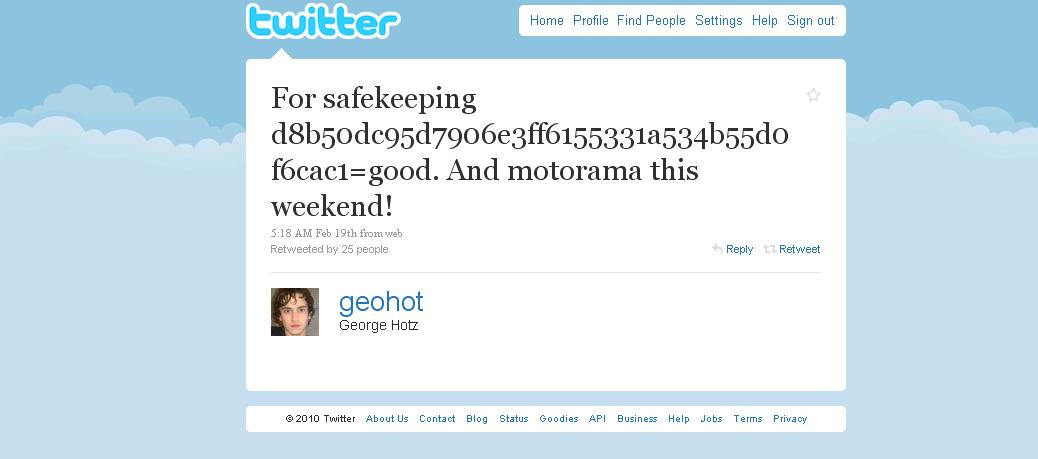Open the About Us footer link
This screenshot has height=459, width=1038.
[387, 419]
